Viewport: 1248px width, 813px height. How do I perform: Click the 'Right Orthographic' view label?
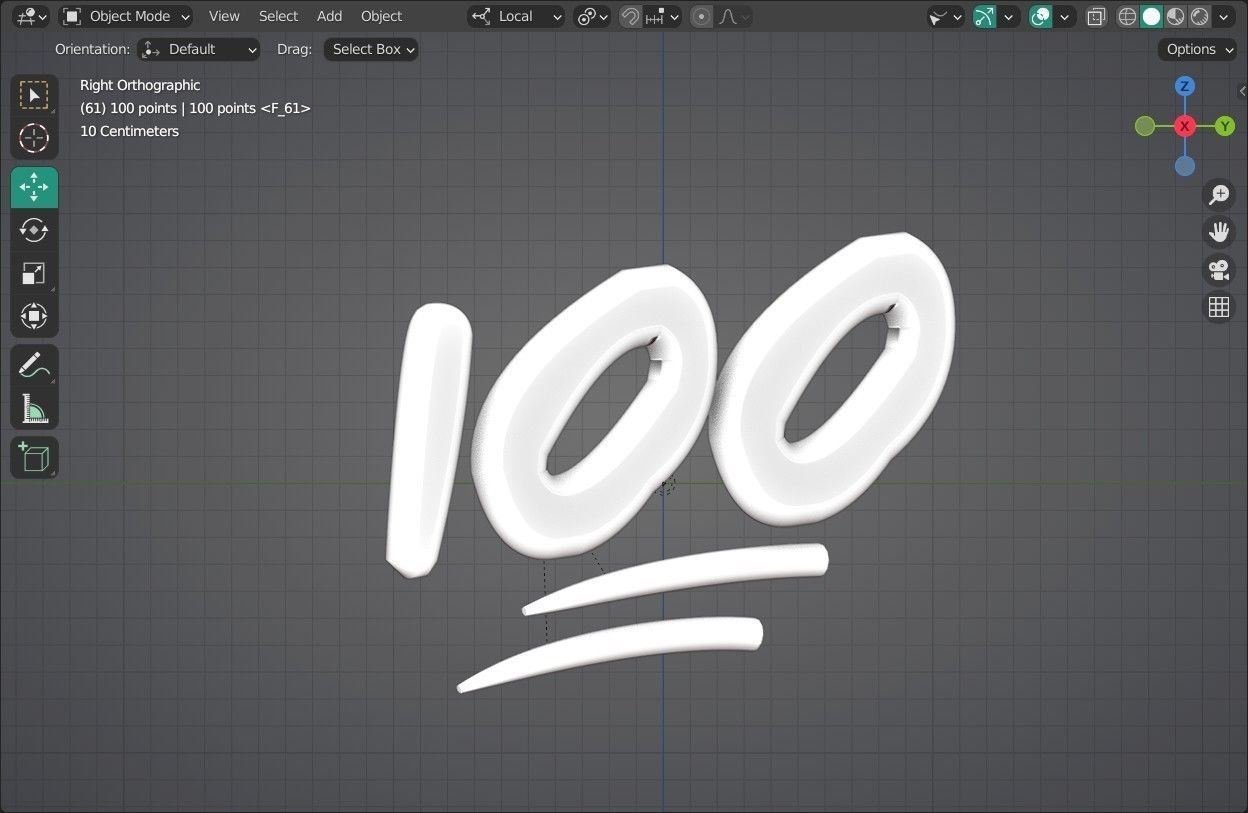(x=140, y=85)
